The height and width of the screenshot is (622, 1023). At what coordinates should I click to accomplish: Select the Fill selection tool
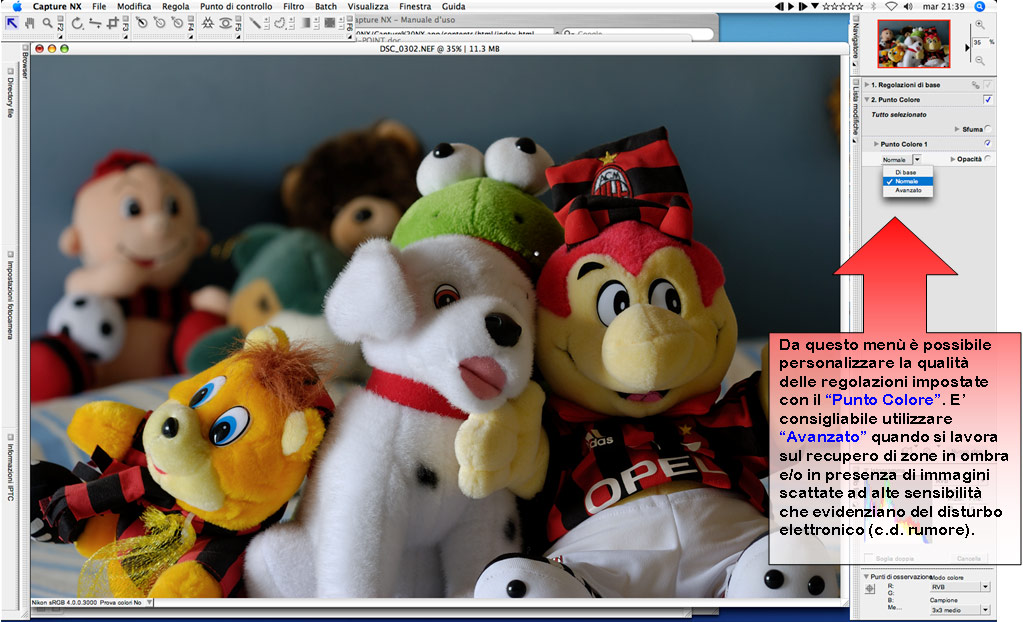coord(329,23)
